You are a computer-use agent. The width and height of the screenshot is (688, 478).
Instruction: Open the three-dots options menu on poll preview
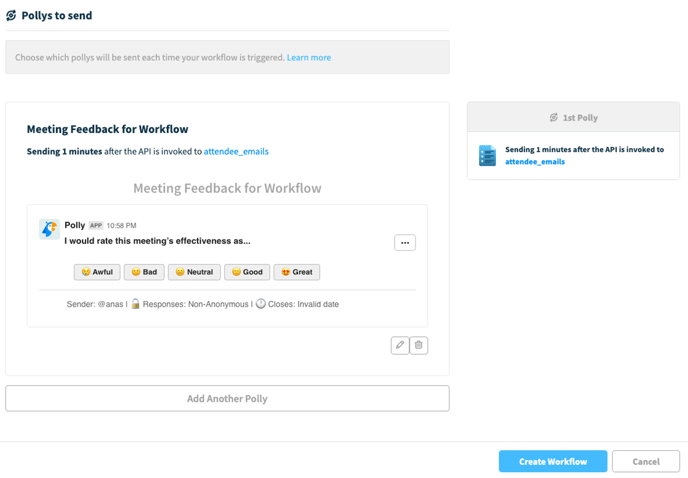(x=405, y=243)
